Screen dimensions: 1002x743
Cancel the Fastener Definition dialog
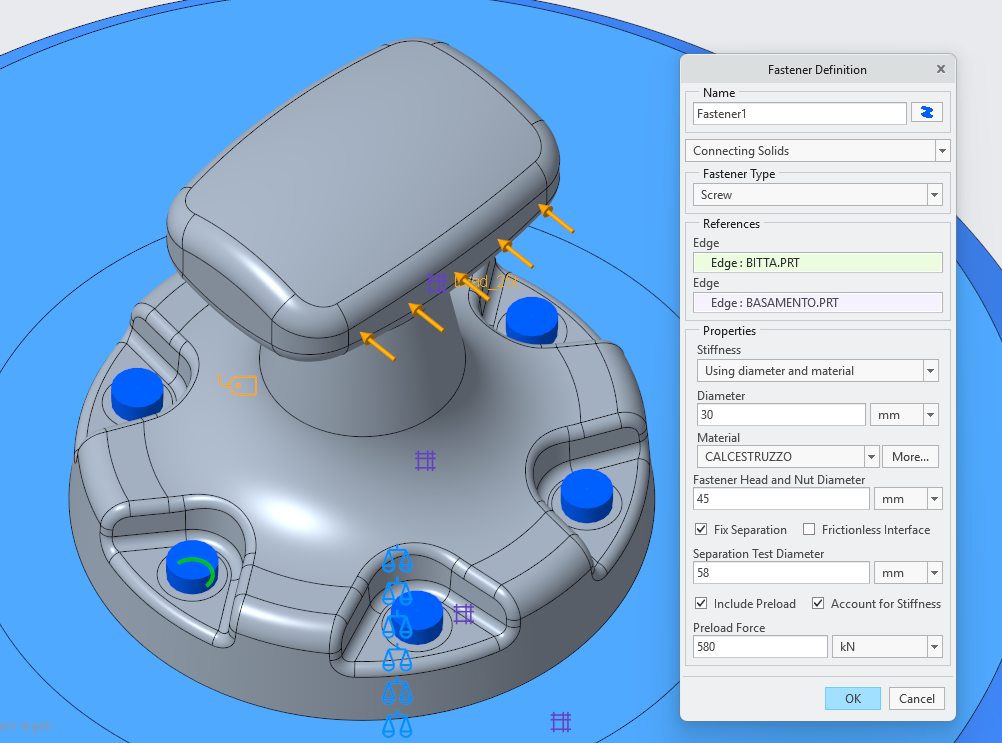pos(916,698)
